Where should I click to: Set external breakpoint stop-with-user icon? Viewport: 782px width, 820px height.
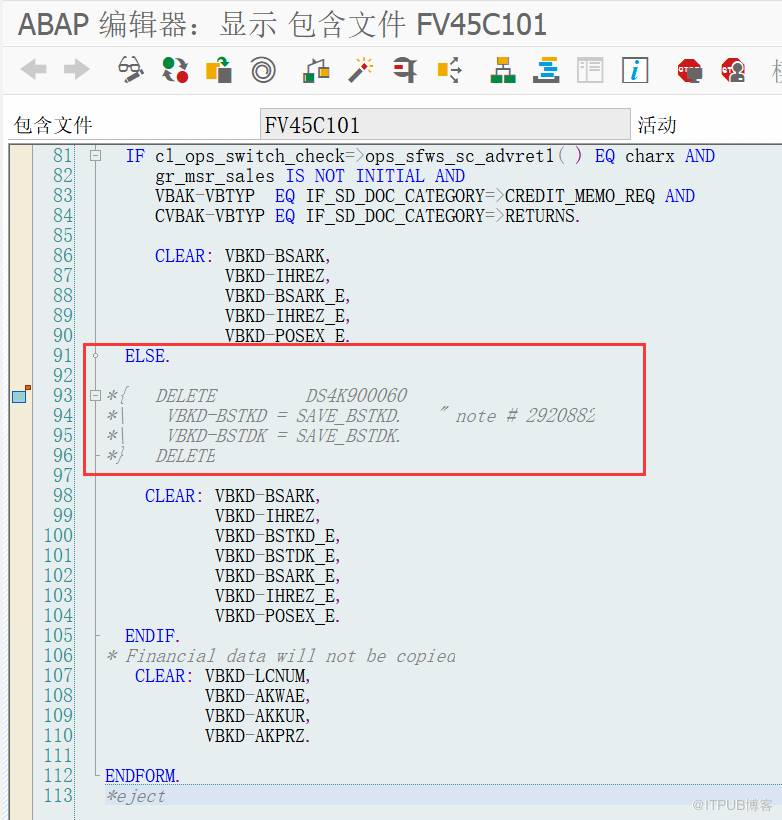tap(733, 70)
